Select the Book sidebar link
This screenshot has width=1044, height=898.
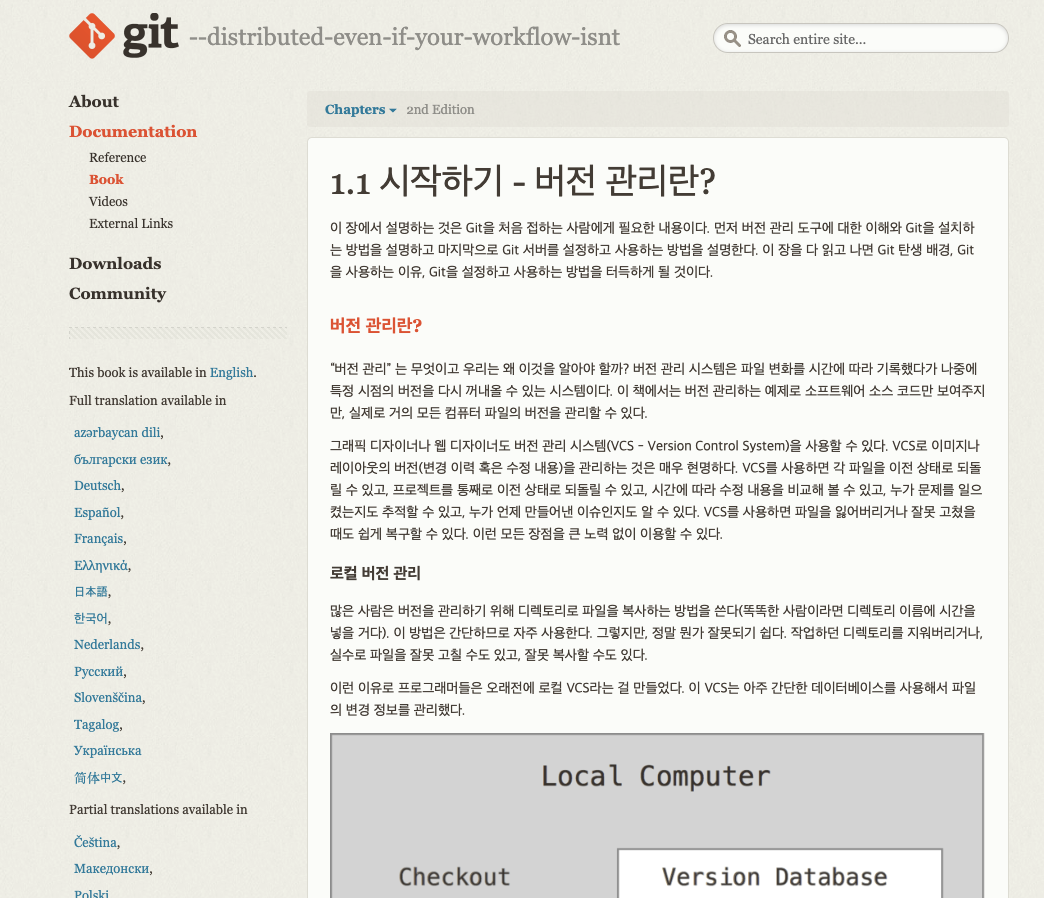[107, 179]
